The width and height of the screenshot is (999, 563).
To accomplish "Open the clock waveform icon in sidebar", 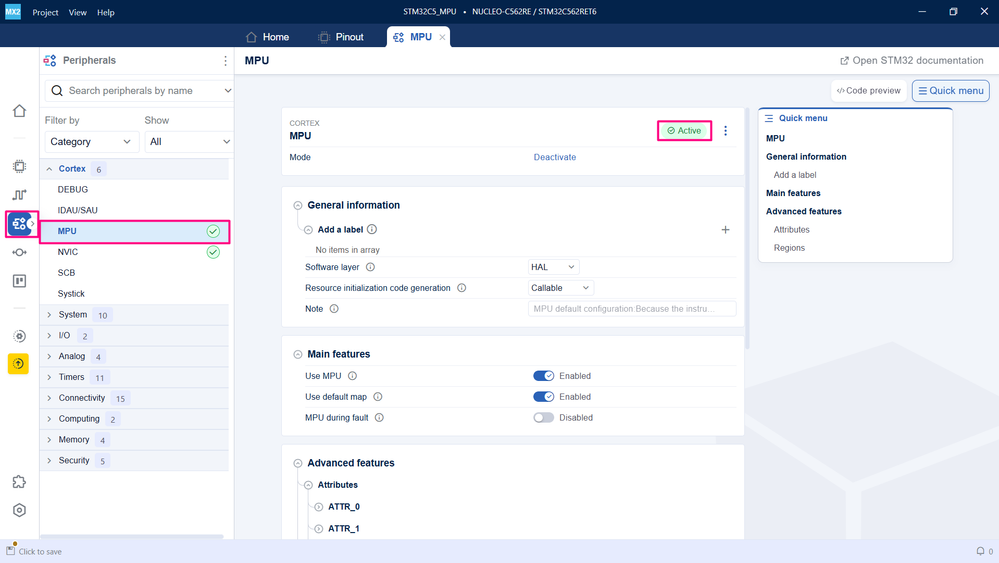I will [19, 195].
